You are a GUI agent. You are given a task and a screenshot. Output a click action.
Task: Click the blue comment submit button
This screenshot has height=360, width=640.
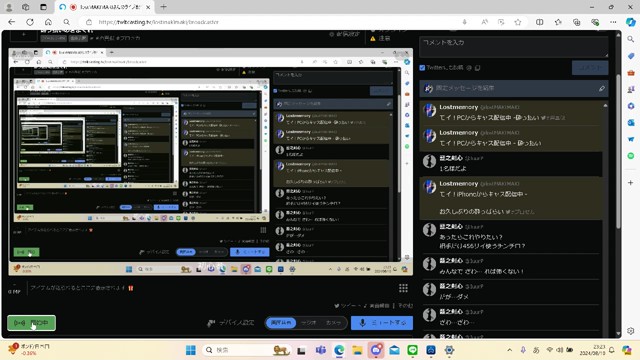point(590,68)
